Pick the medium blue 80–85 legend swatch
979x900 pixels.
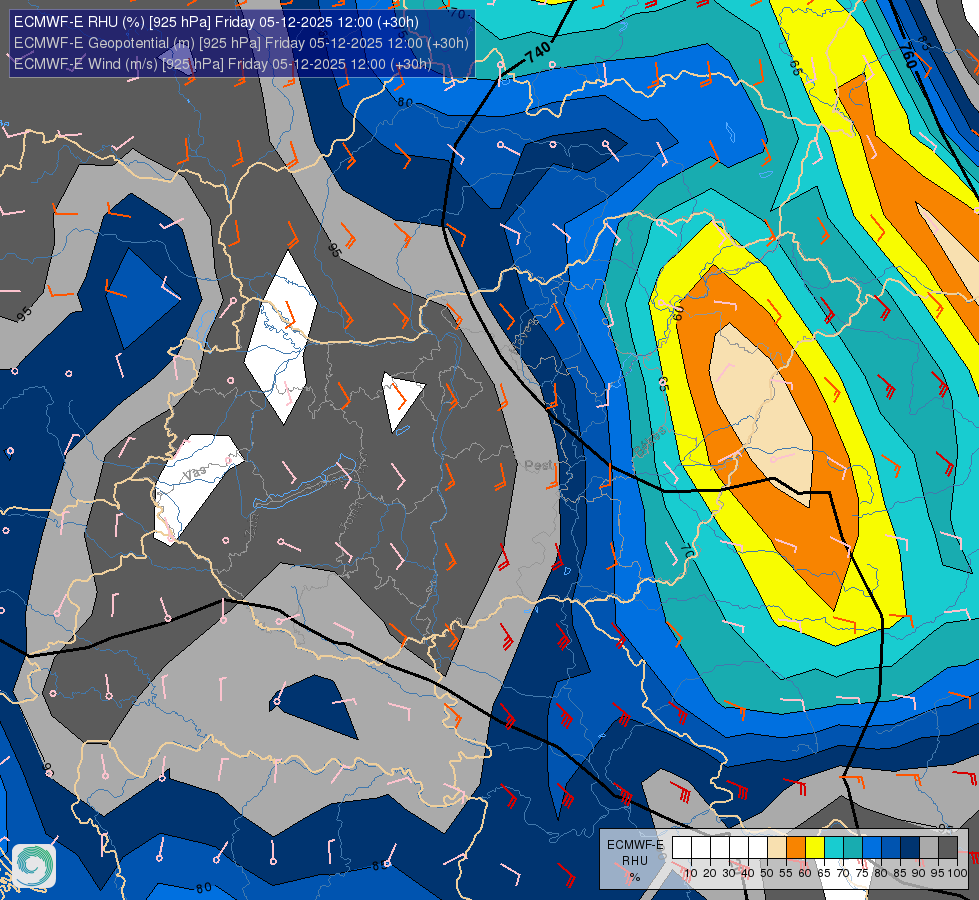pyautogui.click(x=891, y=847)
